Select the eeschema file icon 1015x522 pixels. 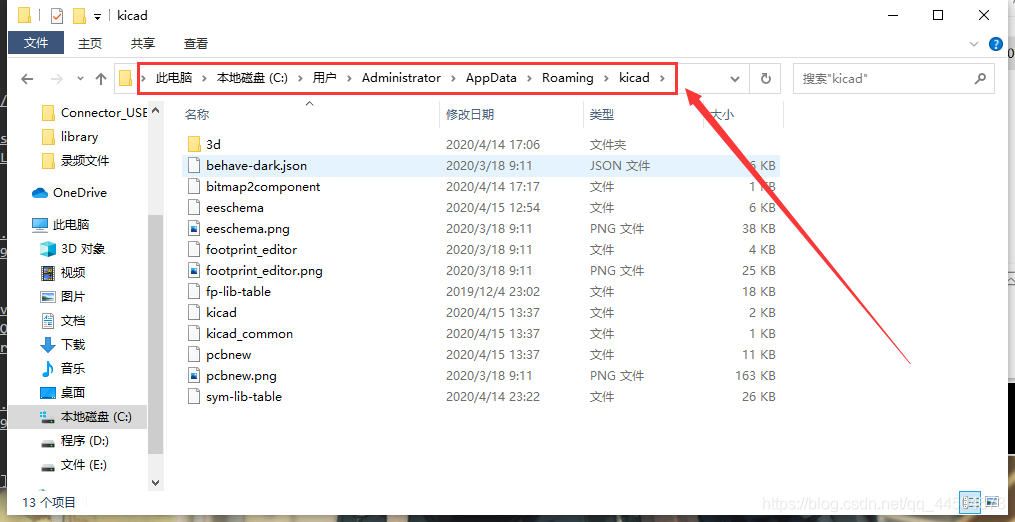click(194, 208)
